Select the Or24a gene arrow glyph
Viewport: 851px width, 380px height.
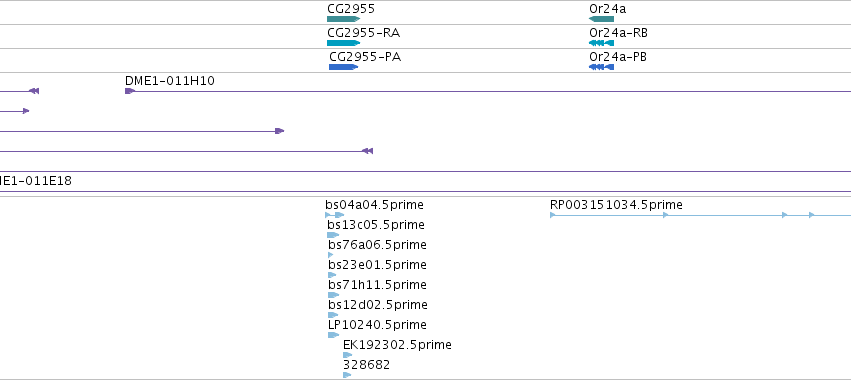[x=601, y=19]
